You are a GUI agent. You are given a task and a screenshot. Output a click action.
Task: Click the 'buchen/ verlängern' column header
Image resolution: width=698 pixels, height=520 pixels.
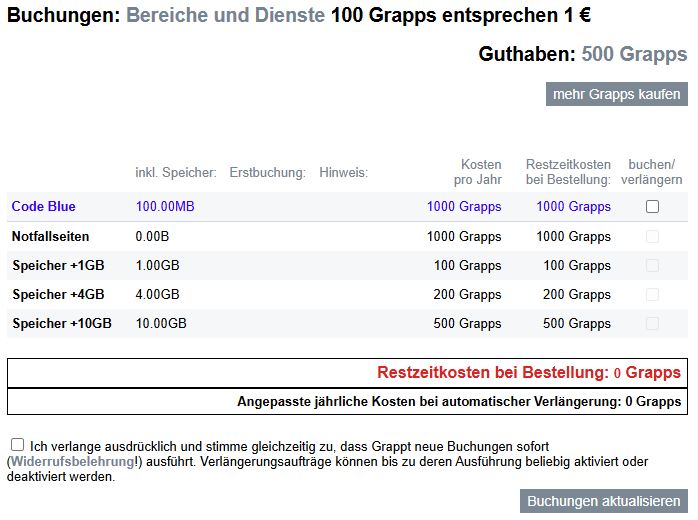click(651, 172)
